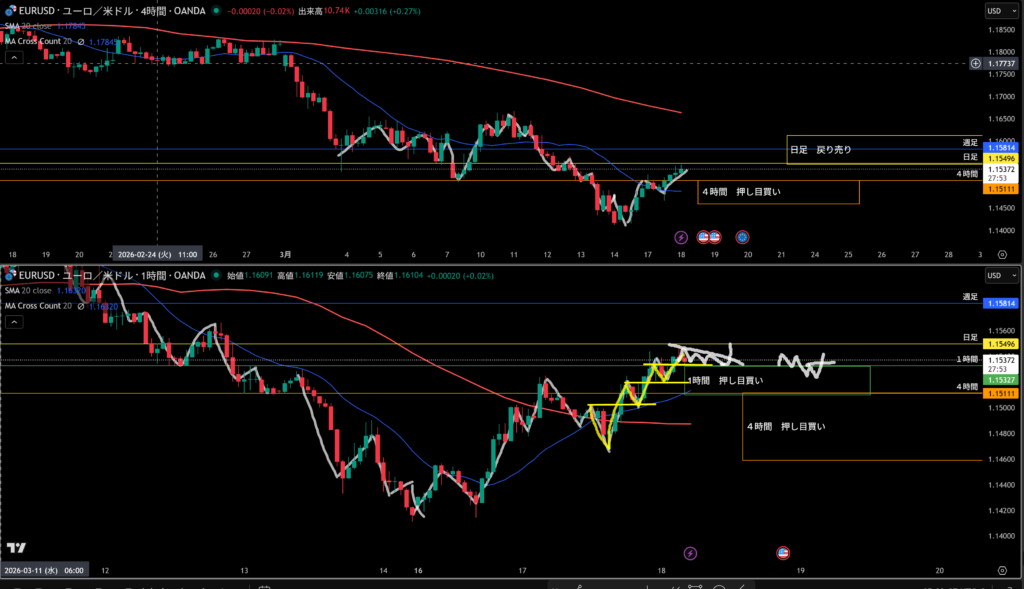Select MA Cross Count indicator on top chart
The width and height of the screenshot is (1024, 589).
[40, 42]
